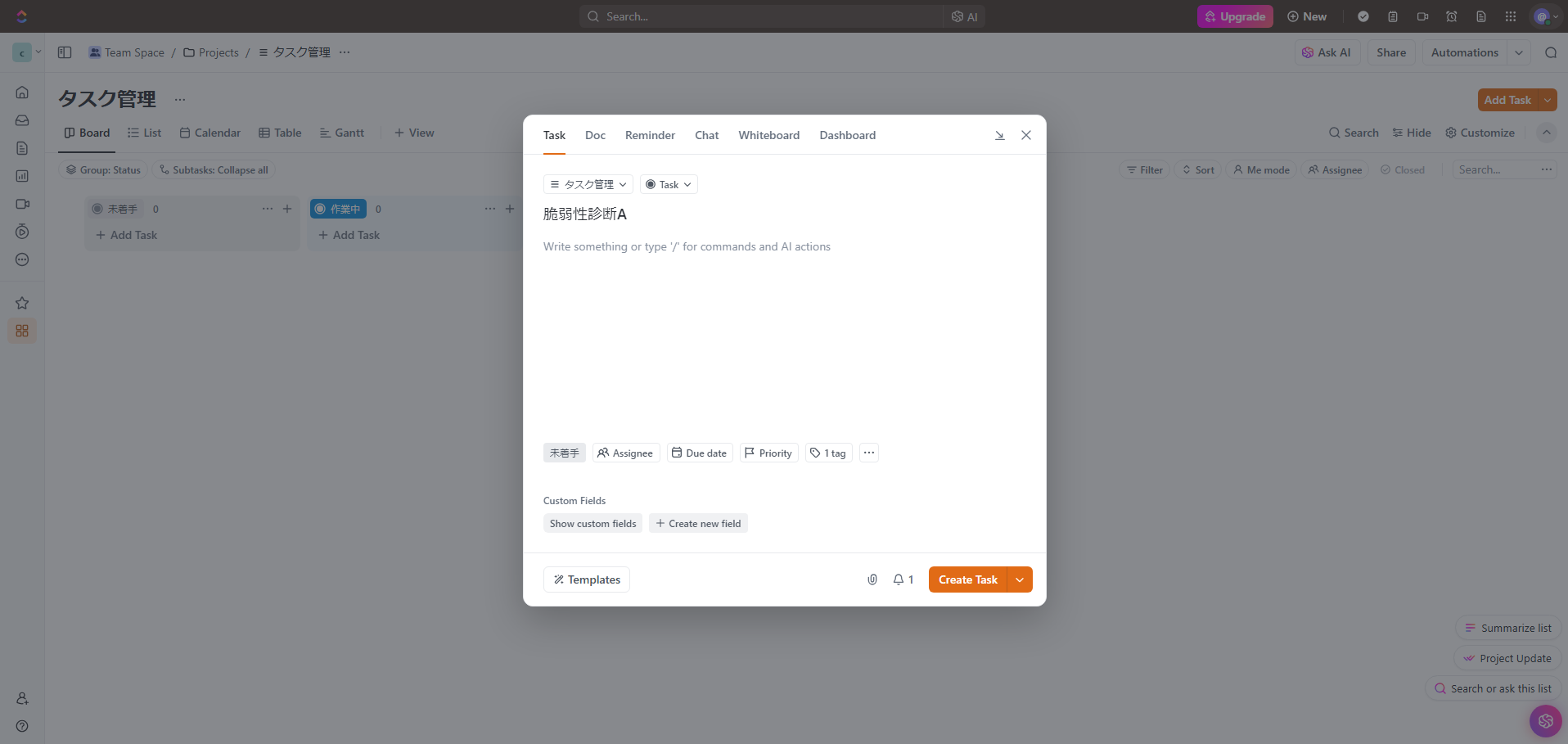Click the Create Task button
The image size is (1568, 744).
coord(968,579)
